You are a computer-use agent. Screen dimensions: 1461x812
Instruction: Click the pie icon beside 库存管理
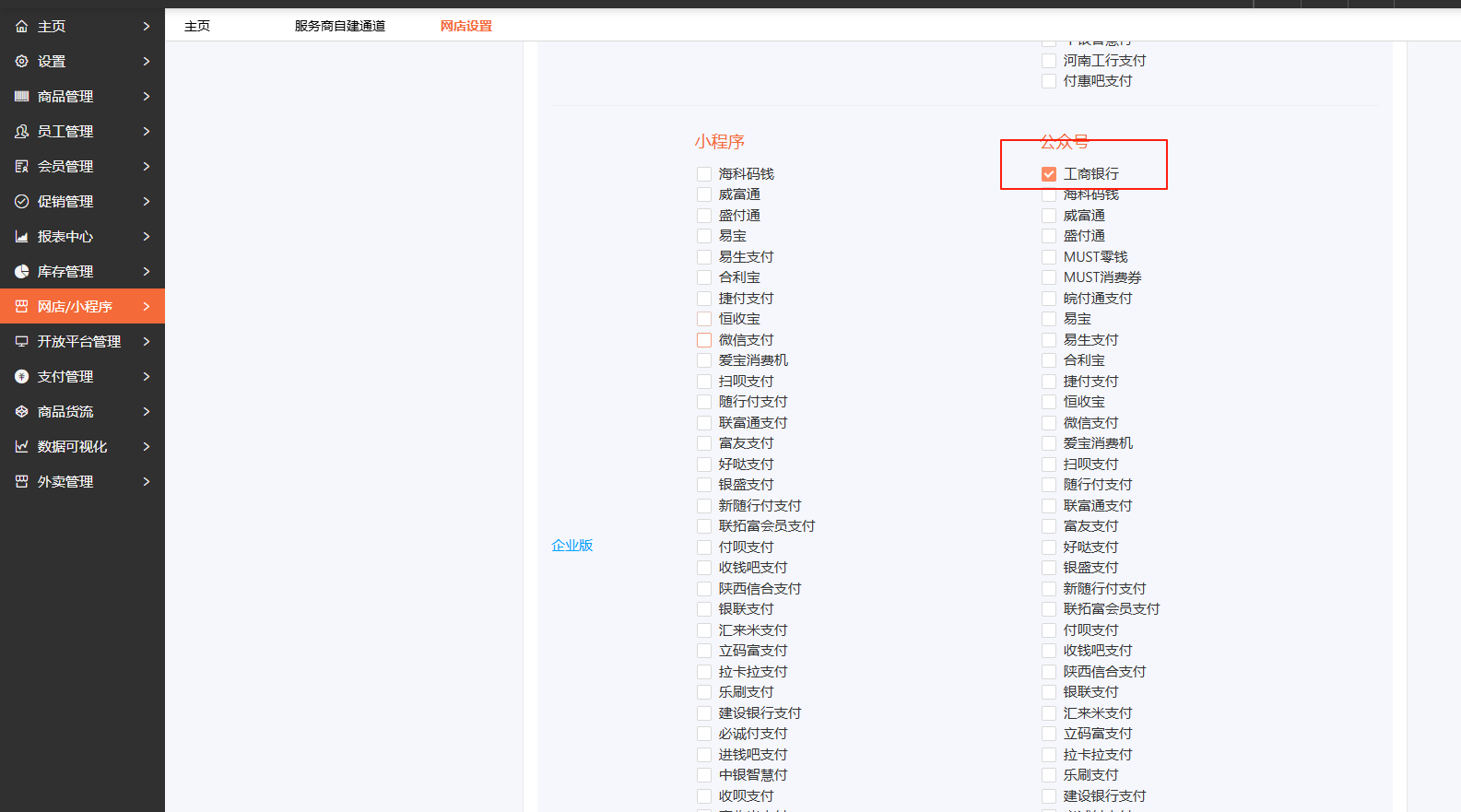(x=21, y=272)
